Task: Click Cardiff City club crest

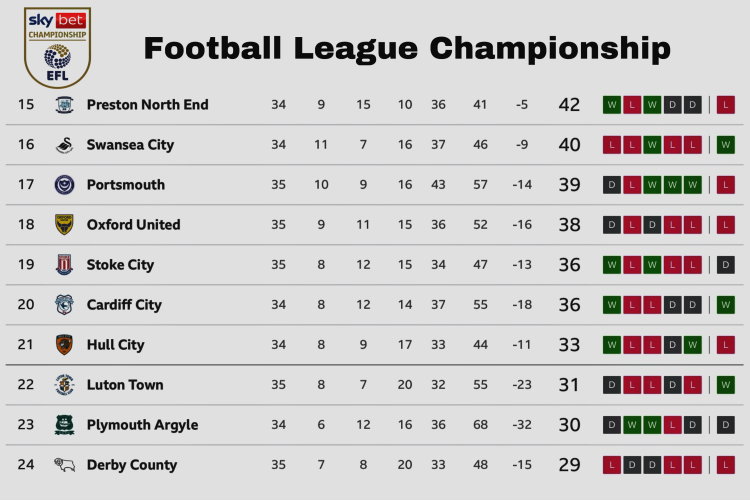Action: click(65, 305)
